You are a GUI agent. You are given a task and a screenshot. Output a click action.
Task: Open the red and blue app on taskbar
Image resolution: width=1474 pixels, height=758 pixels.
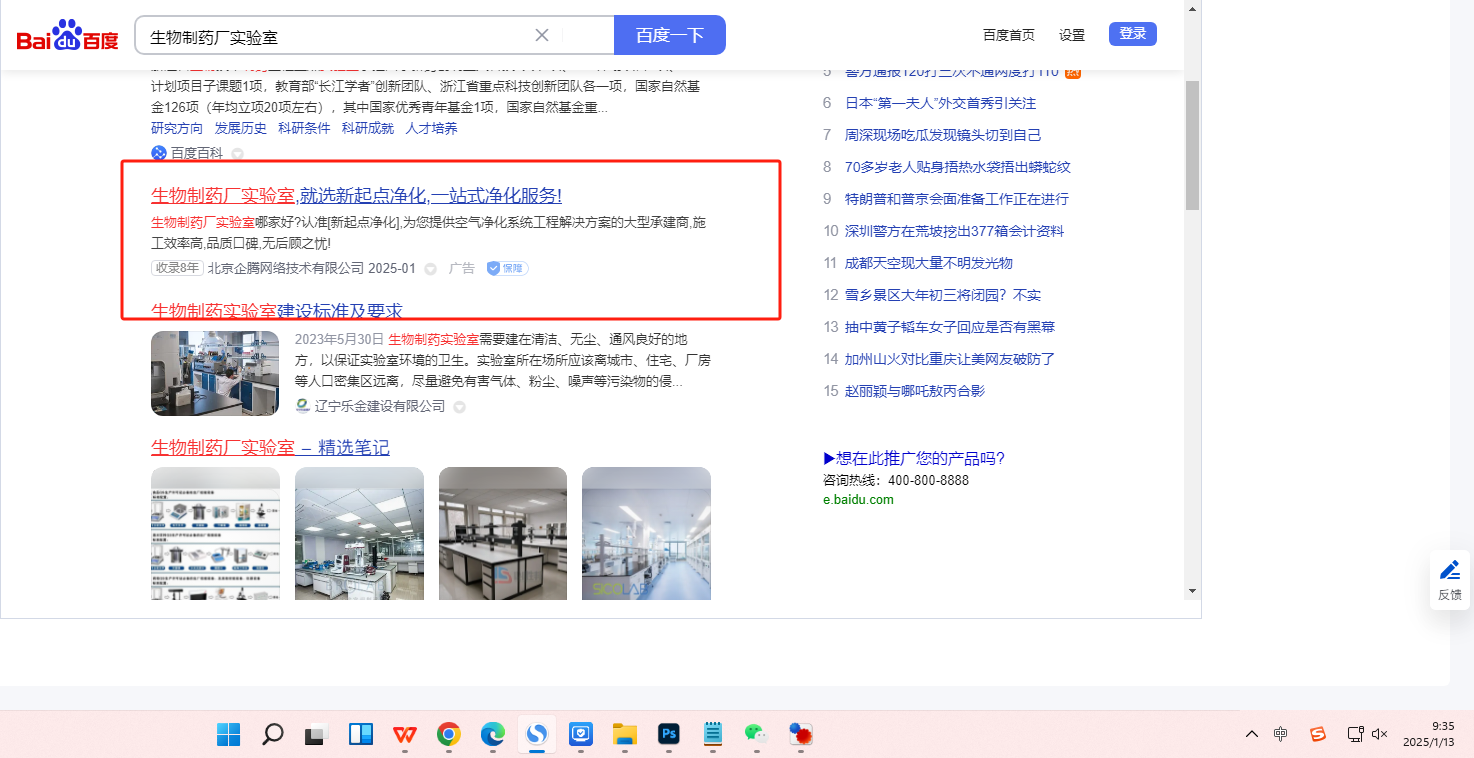tap(800, 735)
